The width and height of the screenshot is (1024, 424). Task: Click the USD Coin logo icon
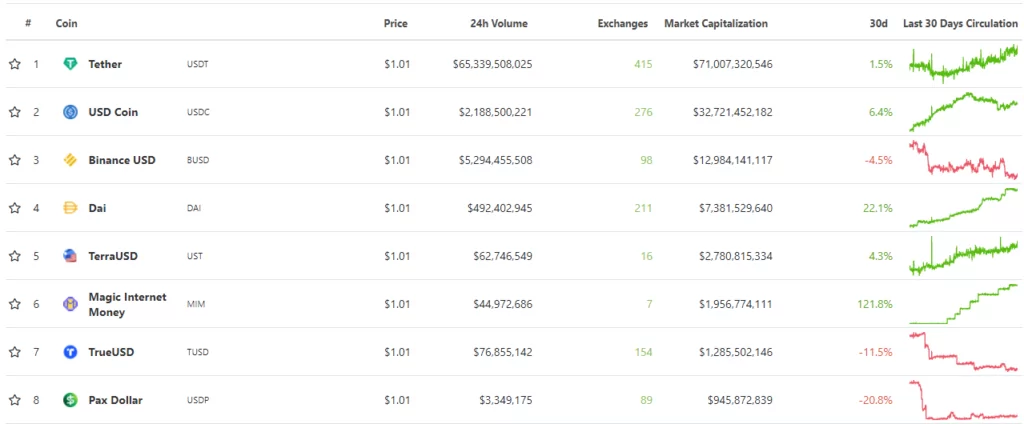(70, 112)
